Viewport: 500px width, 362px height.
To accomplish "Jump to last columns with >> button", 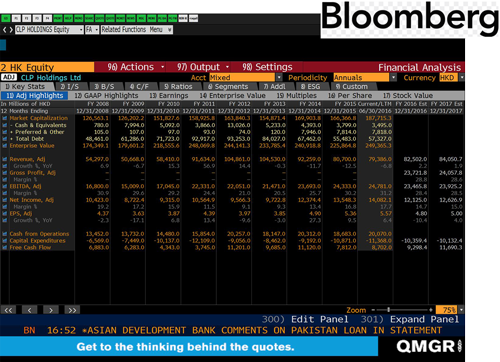I will pyautogui.click(x=72, y=310).
